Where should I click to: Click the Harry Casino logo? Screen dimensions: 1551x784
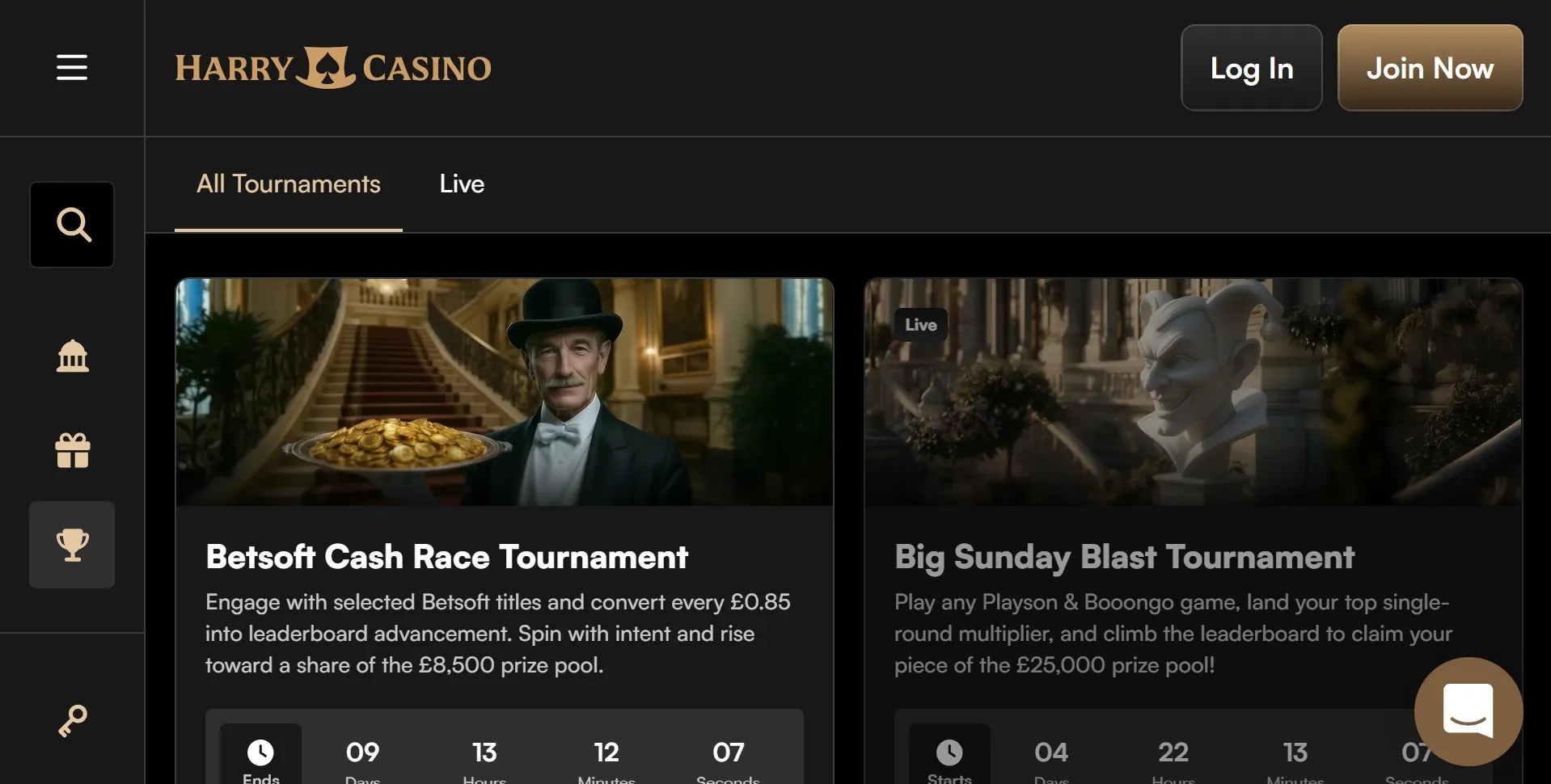333,68
